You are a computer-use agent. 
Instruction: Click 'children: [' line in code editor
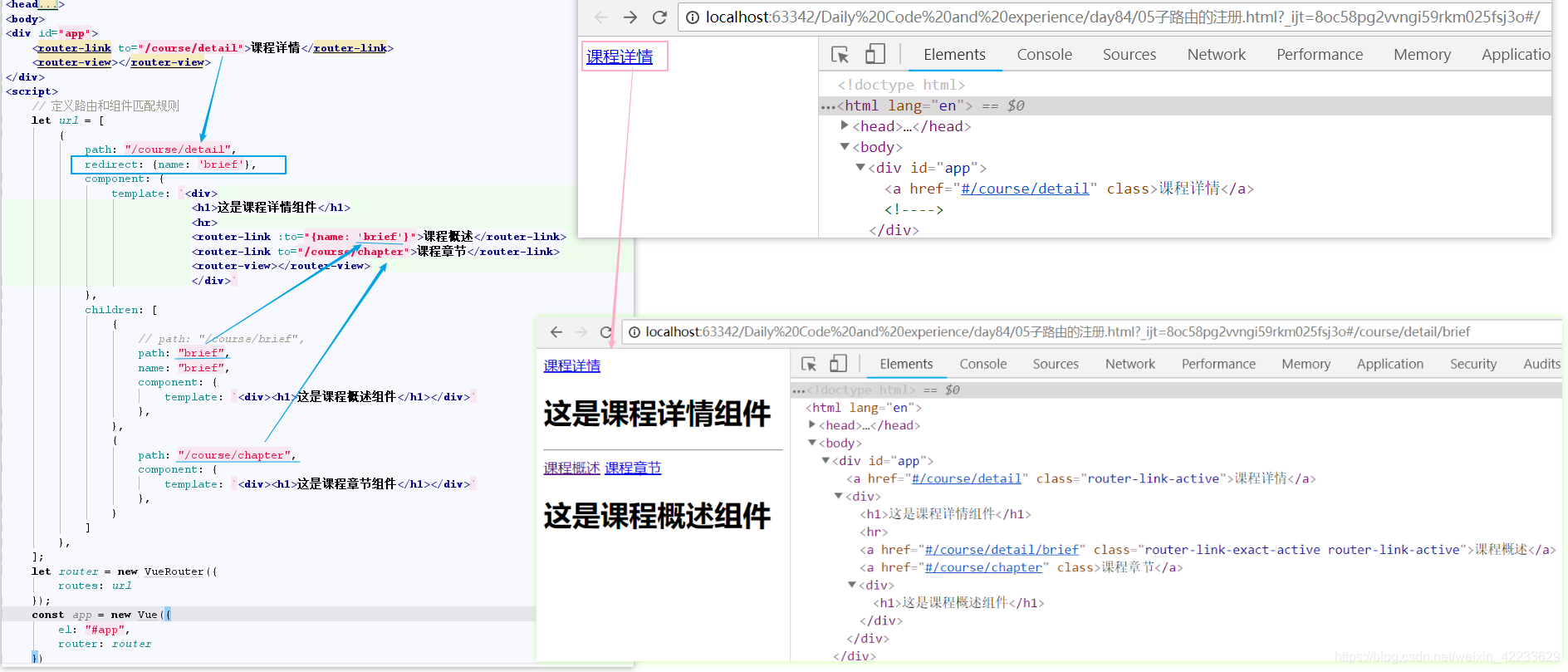point(121,310)
